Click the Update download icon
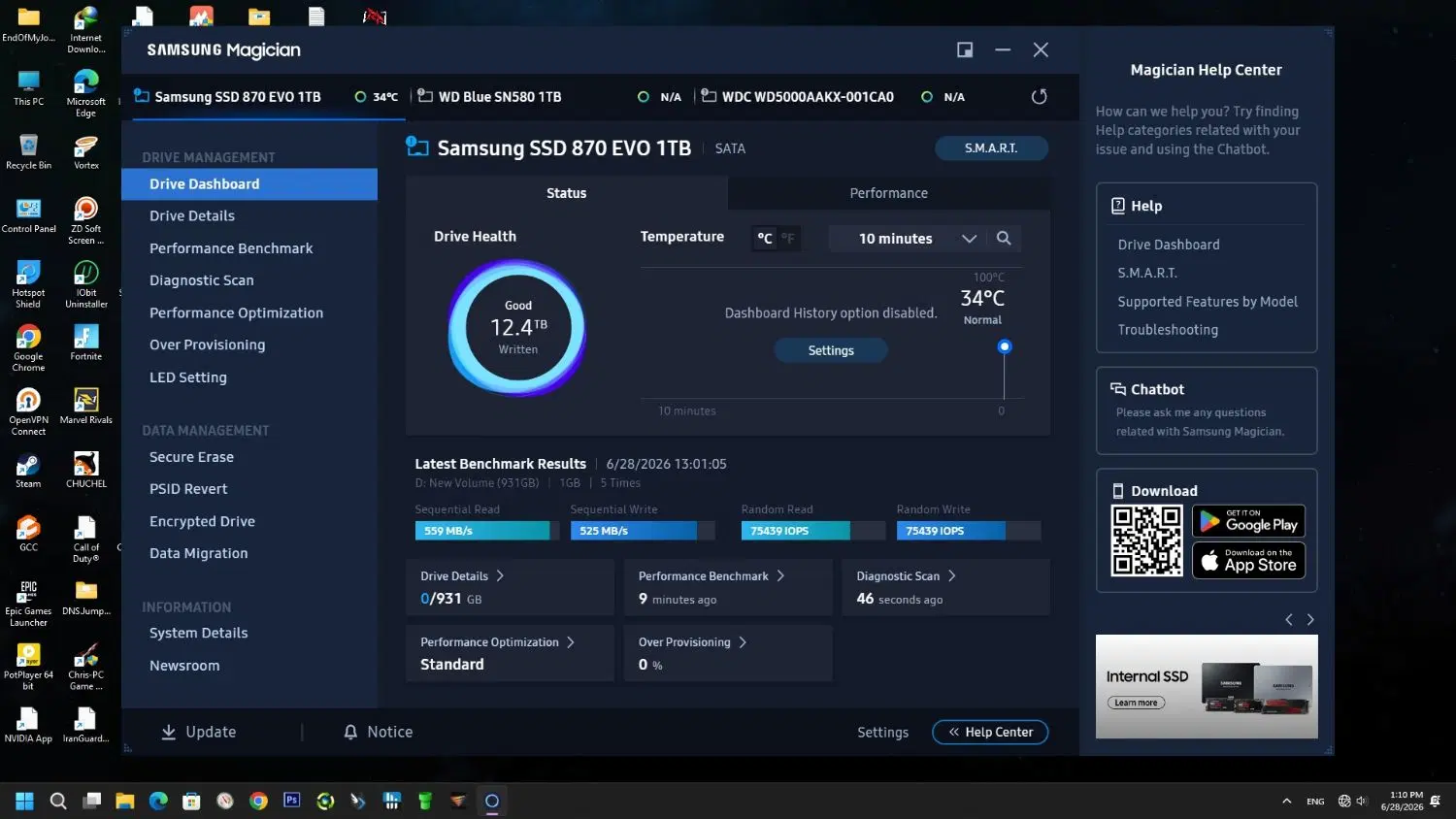Screen dimensions: 1456x819 pyautogui.click(x=169, y=732)
